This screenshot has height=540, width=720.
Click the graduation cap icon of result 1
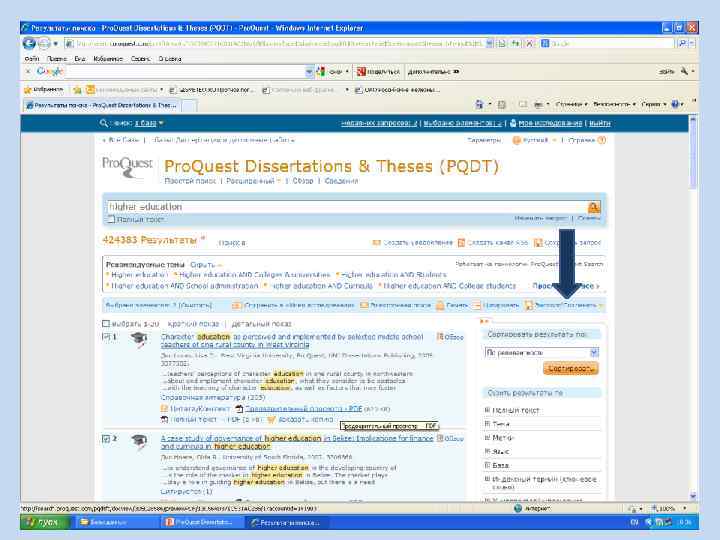tap(139, 340)
